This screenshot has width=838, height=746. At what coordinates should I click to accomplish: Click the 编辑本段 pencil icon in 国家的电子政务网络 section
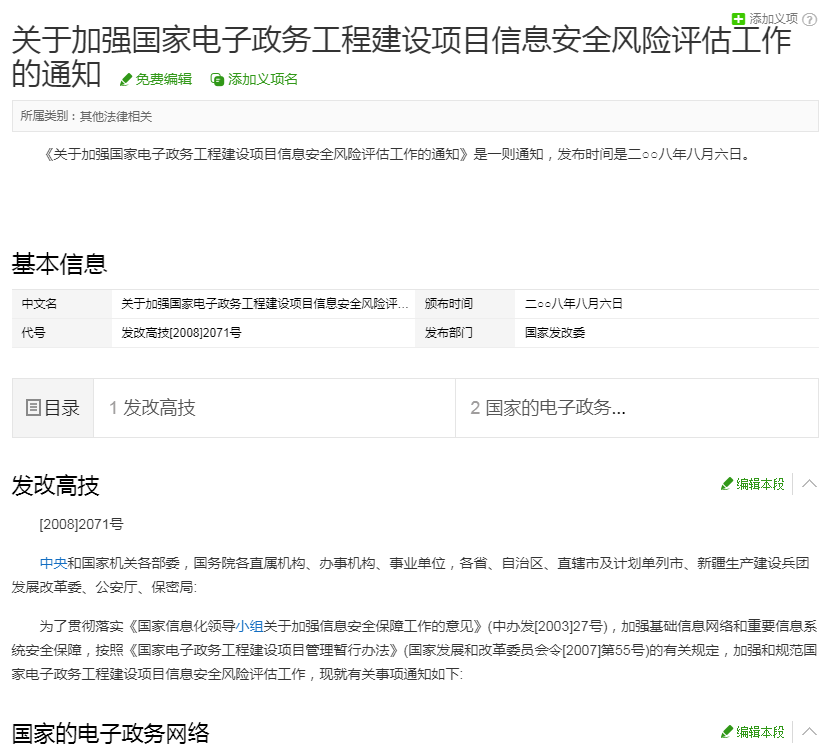coord(728,731)
